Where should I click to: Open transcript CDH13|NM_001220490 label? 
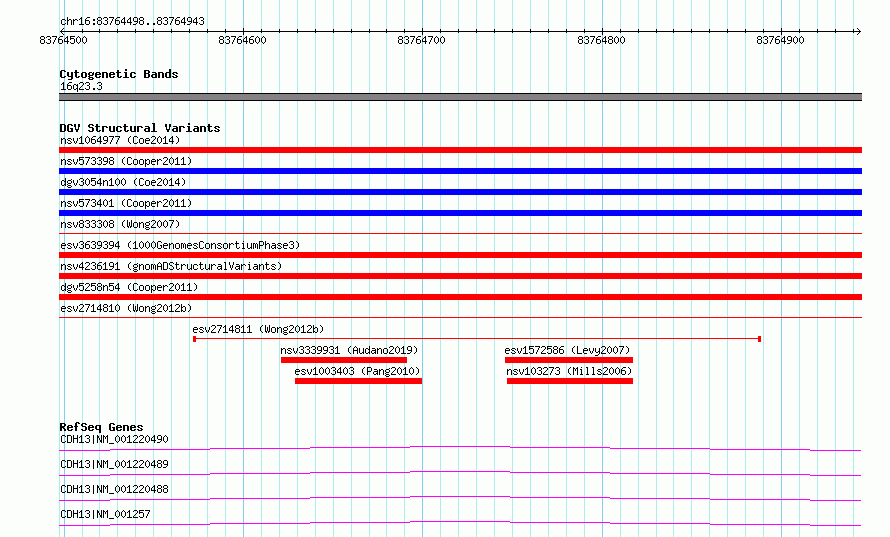click(x=114, y=439)
